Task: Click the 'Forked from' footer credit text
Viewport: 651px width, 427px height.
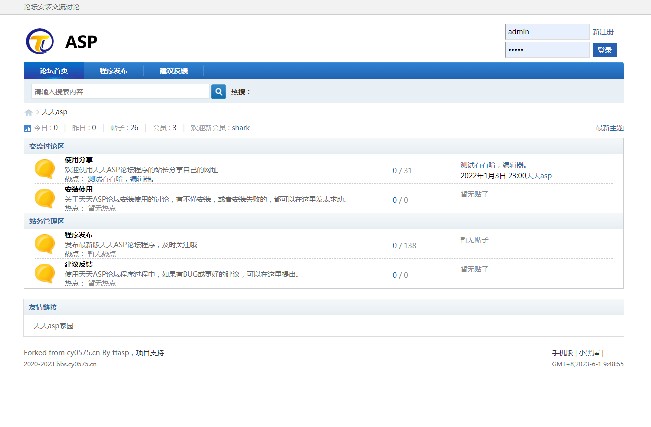Action: (94, 353)
